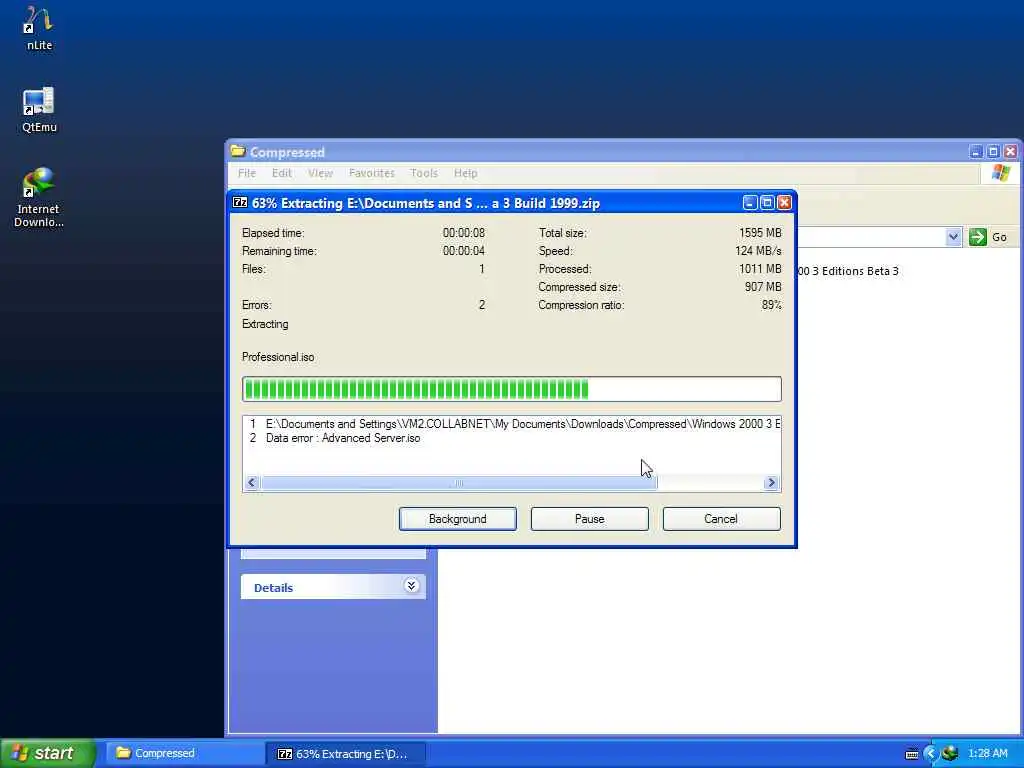Open the keyboard icon in system tray
This screenshot has height=768, width=1024.
(912, 754)
